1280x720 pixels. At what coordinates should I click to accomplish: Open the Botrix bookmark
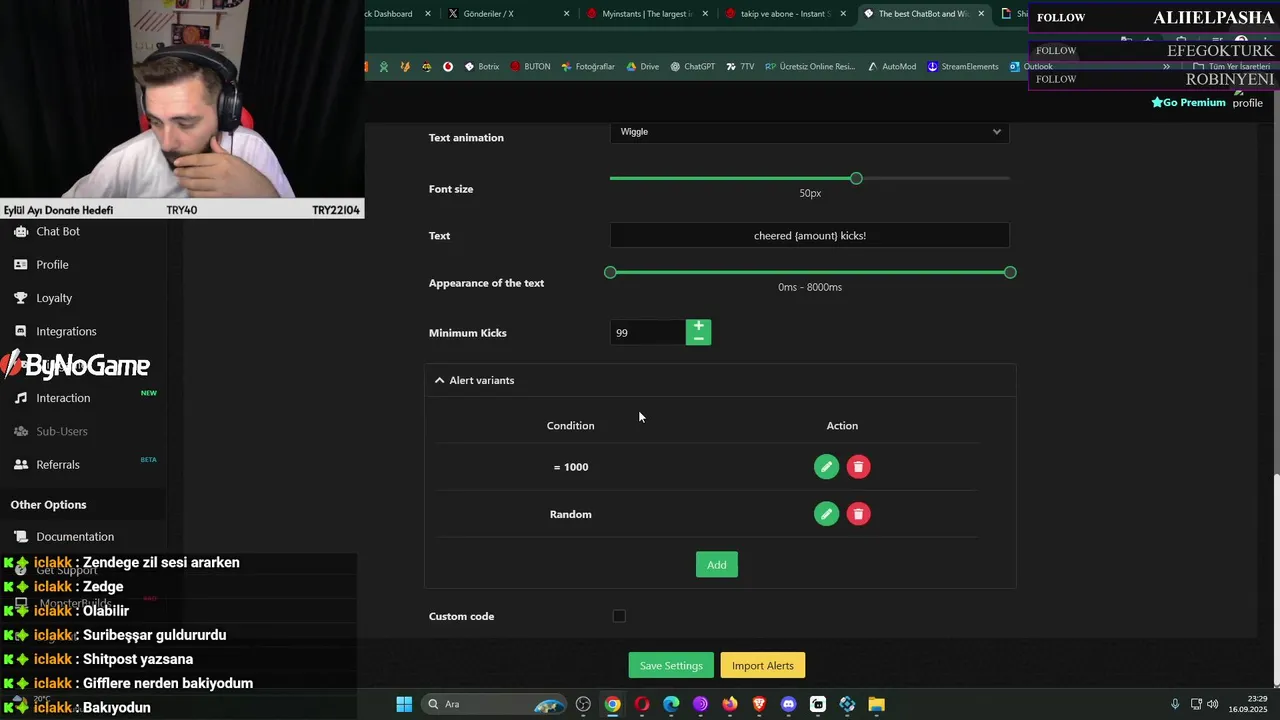point(481,67)
